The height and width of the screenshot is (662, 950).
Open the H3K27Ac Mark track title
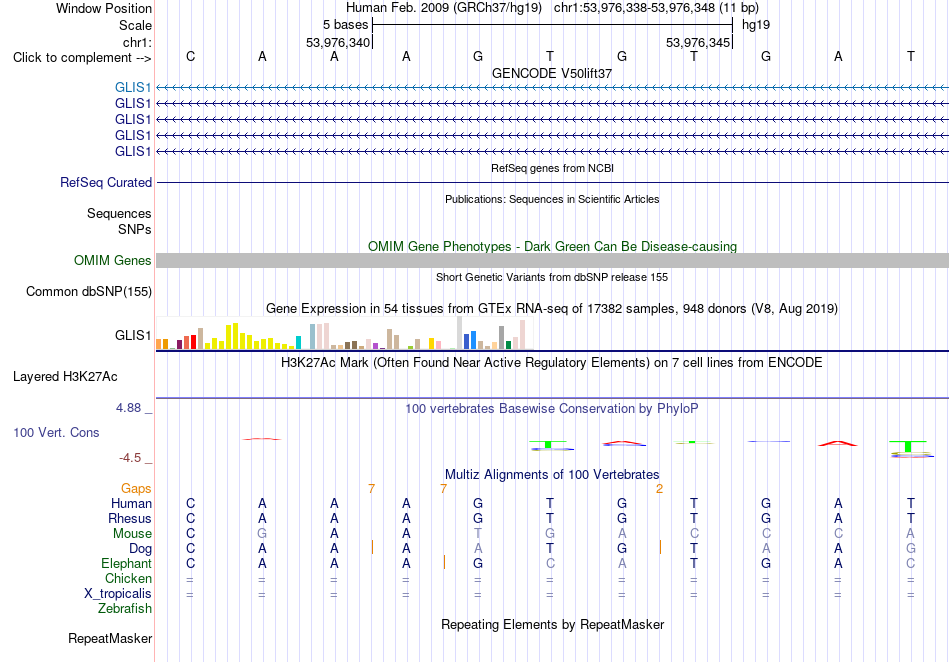[552, 363]
